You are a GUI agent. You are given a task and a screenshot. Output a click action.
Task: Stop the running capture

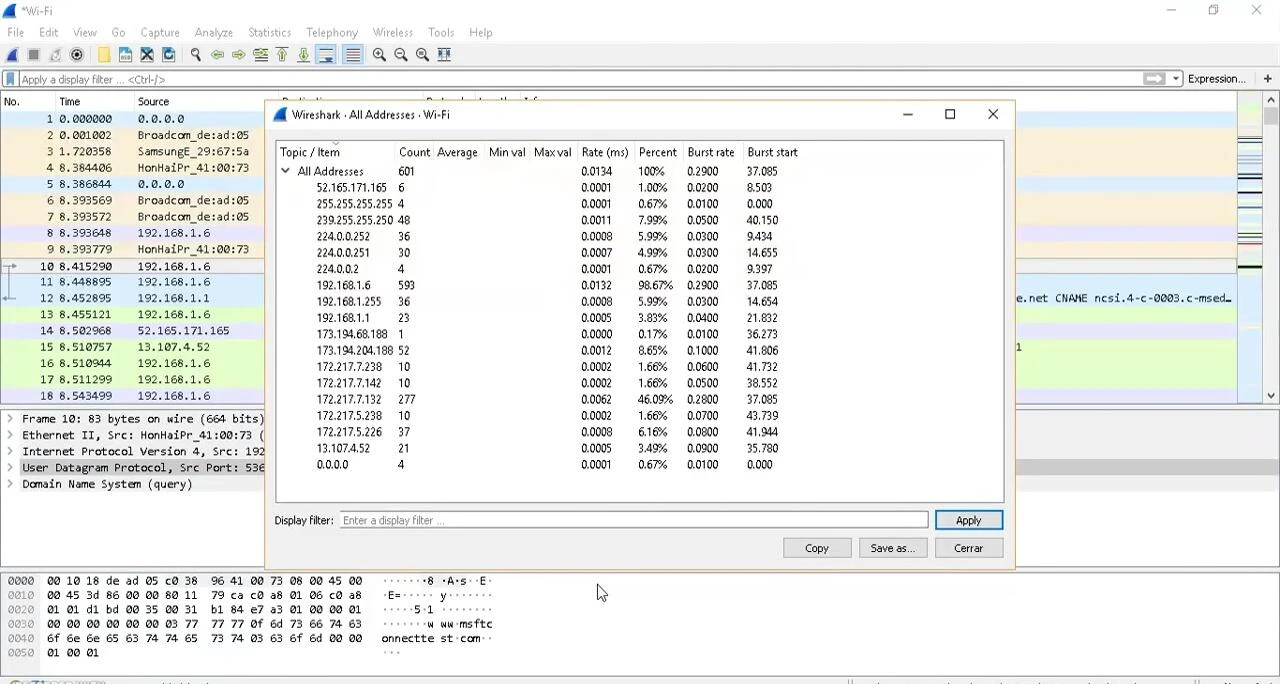pos(34,55)
